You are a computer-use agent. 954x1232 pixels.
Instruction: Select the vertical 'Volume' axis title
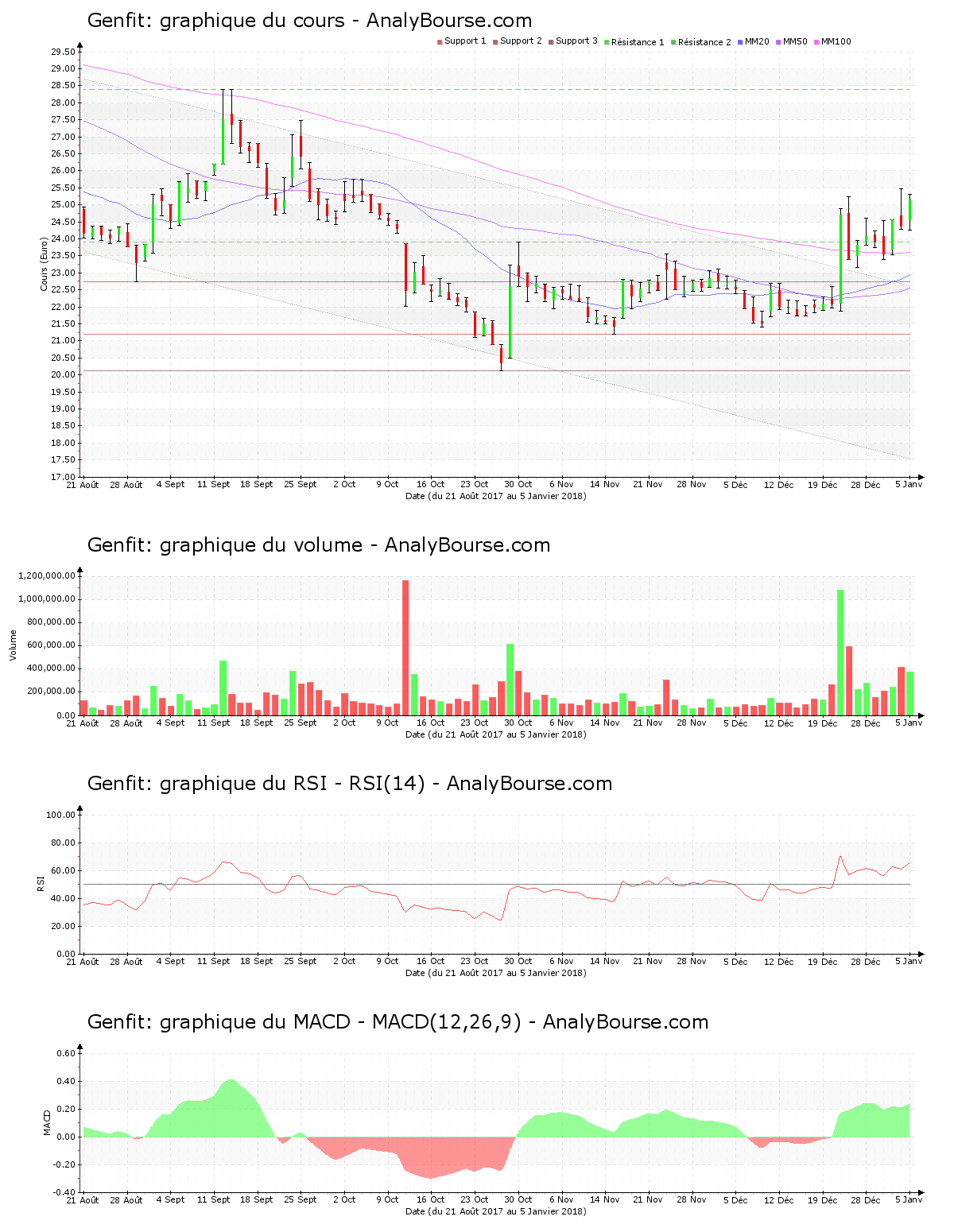tap(13, 645)
